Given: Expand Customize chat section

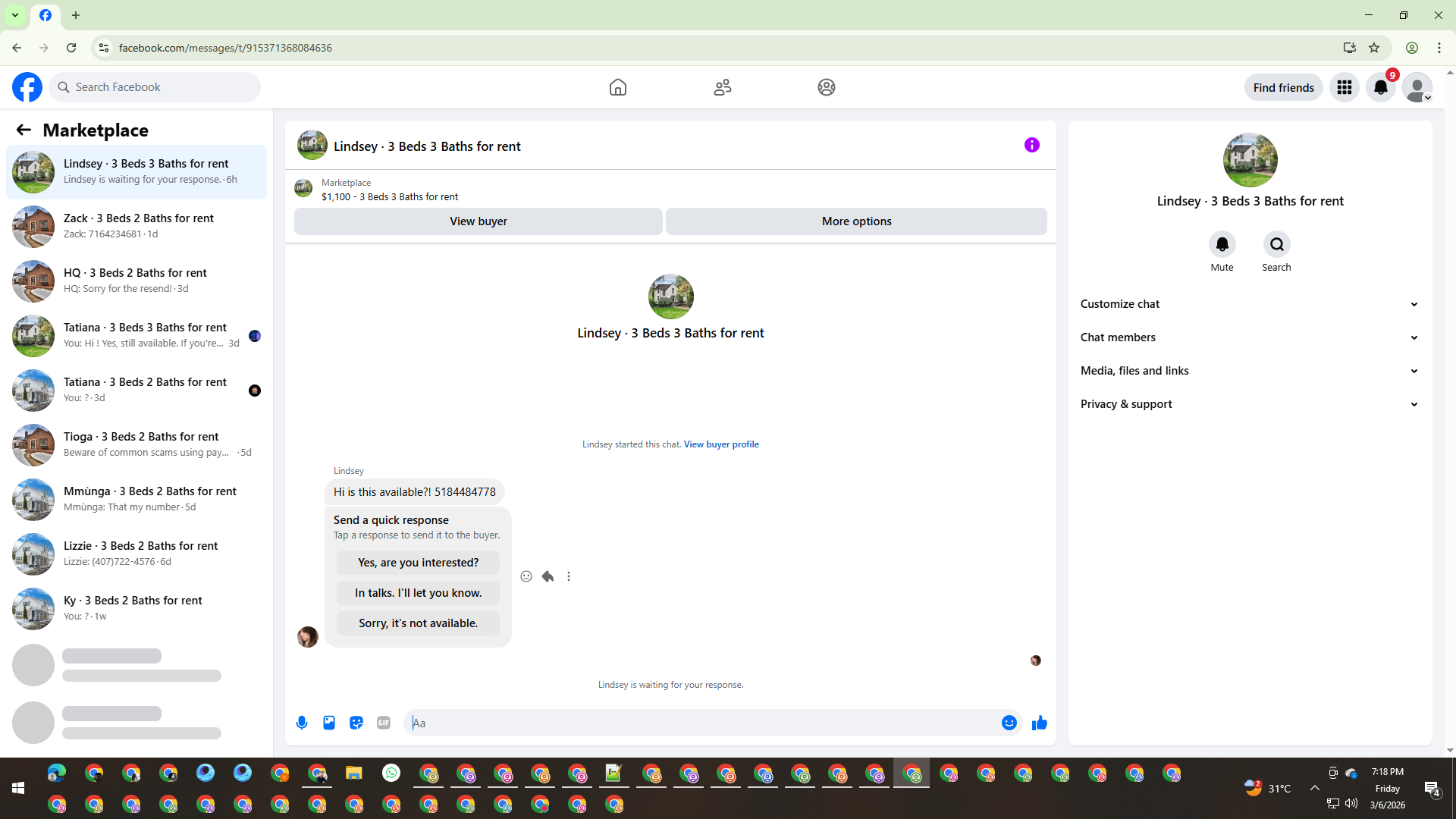Looking at the screenshot, I should pyautogui.click(x=1249, y=304).
